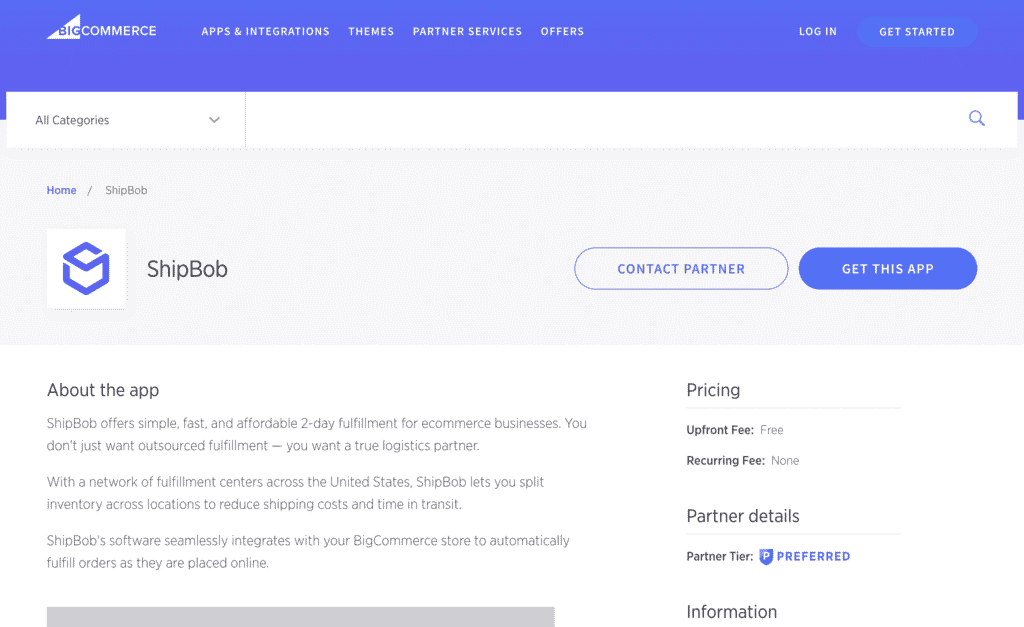
Task: Click the Get This App button
Action: (x=887, y=269)
